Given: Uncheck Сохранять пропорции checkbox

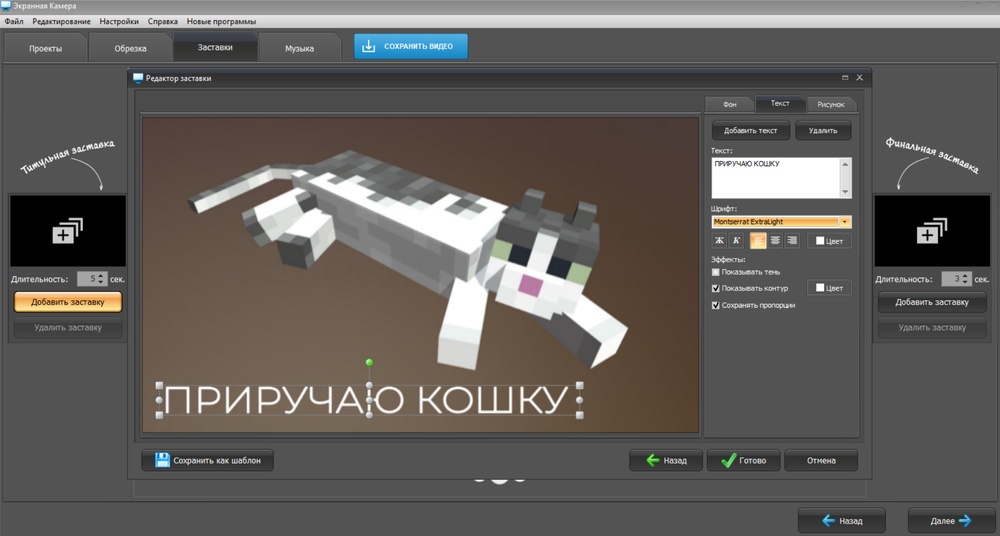Looking at the screenshot, I should pos(716,305).
